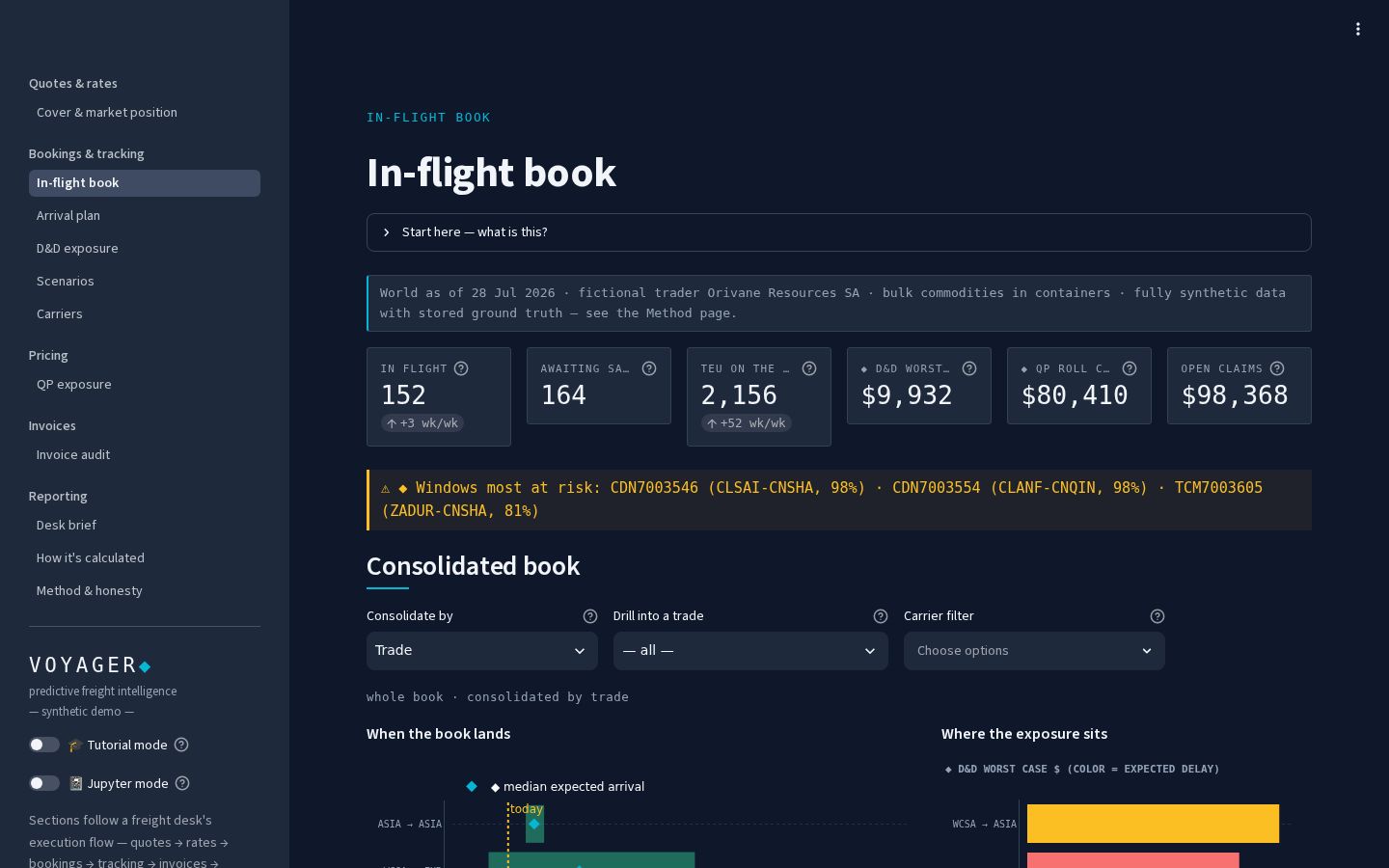Enable Tutorial mode switch
The height and width of the screenshot is (868, 1389).
[44, 745]
